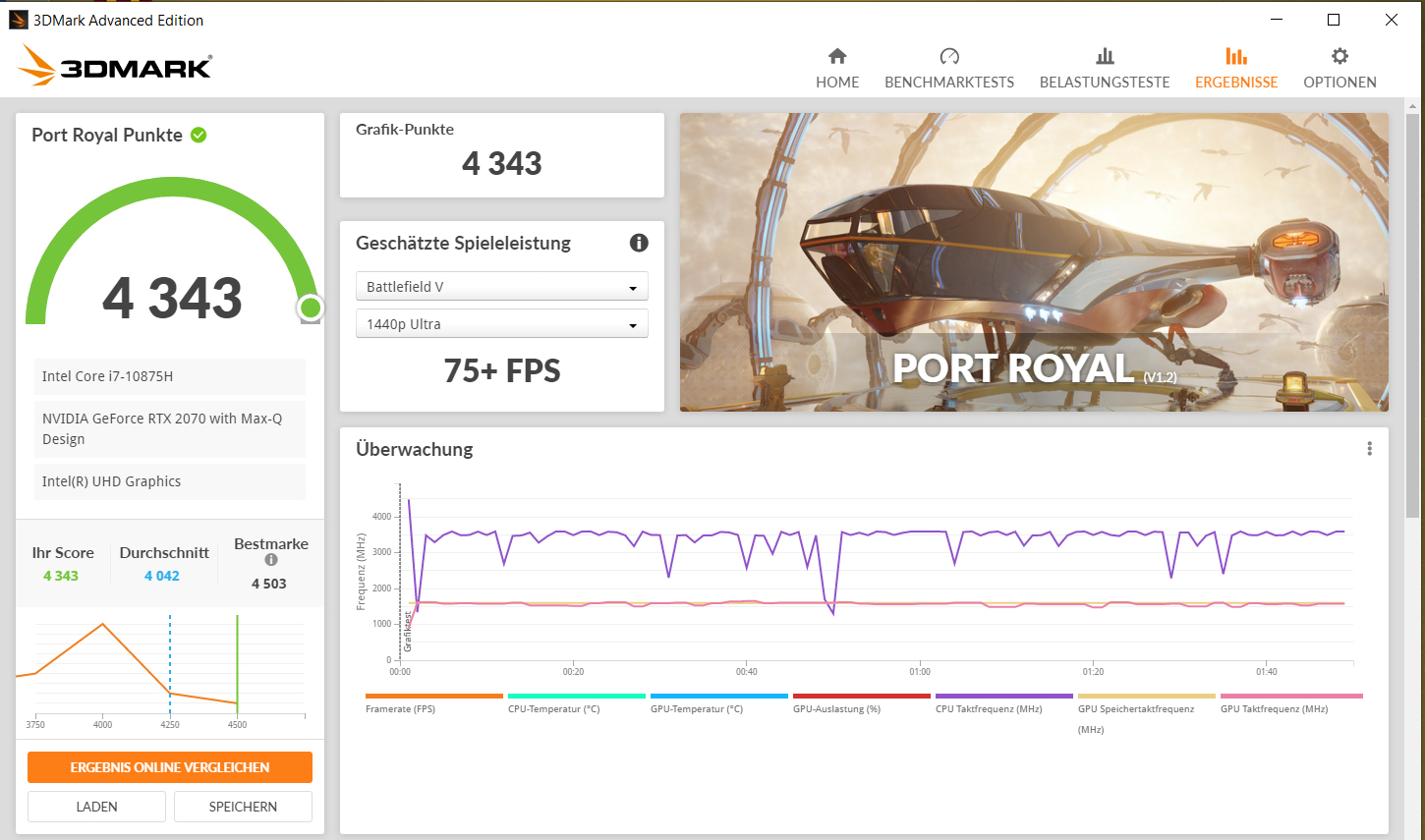Close the 3DMark window
Screen dimensions: 1425x840
(x=1392, y=20)
